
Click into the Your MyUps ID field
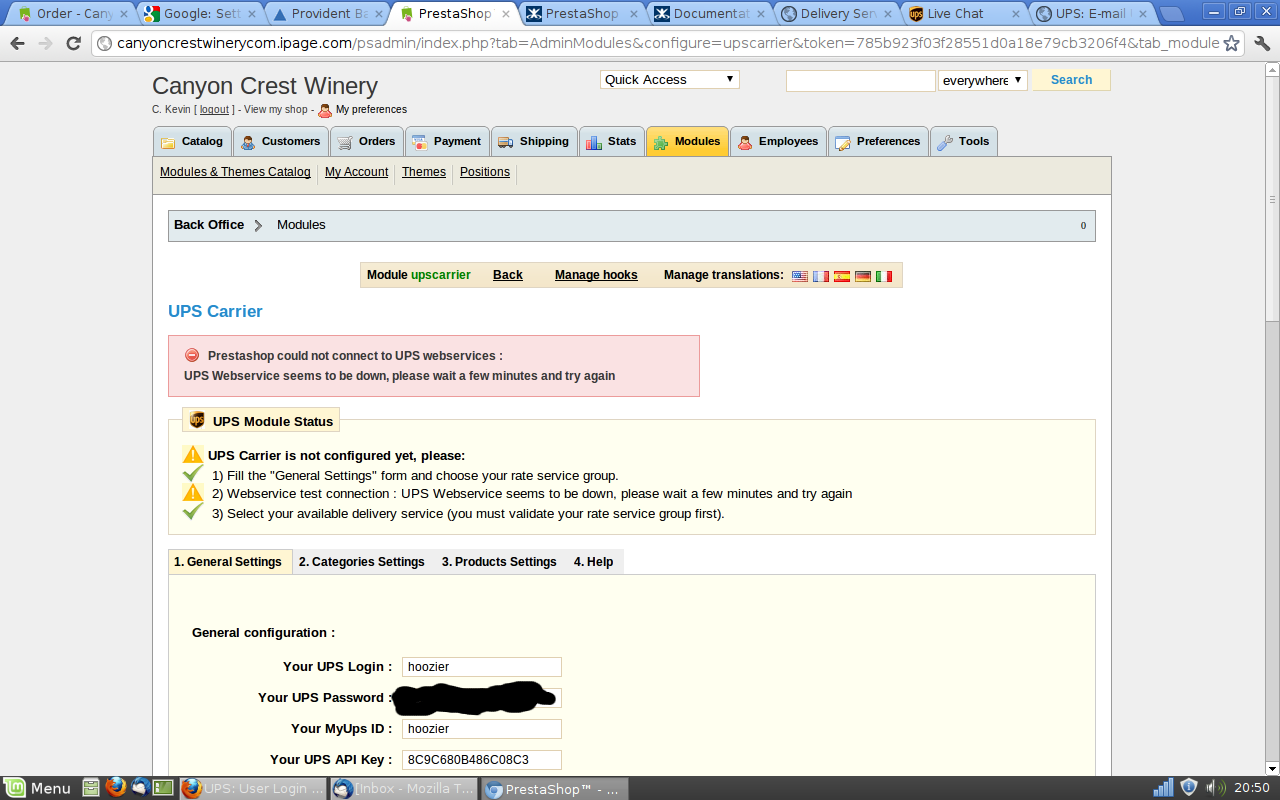[482, 729]
